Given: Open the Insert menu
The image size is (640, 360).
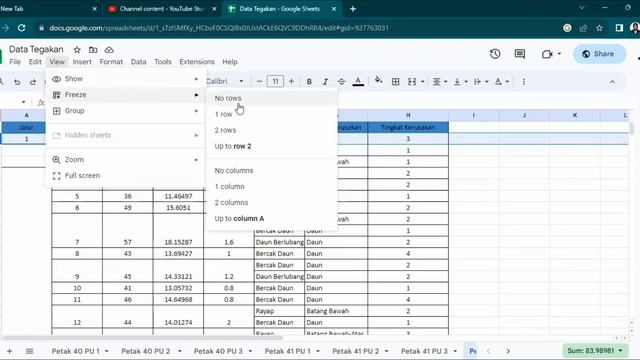Looking at the screenshot, I should click(82, 62).
